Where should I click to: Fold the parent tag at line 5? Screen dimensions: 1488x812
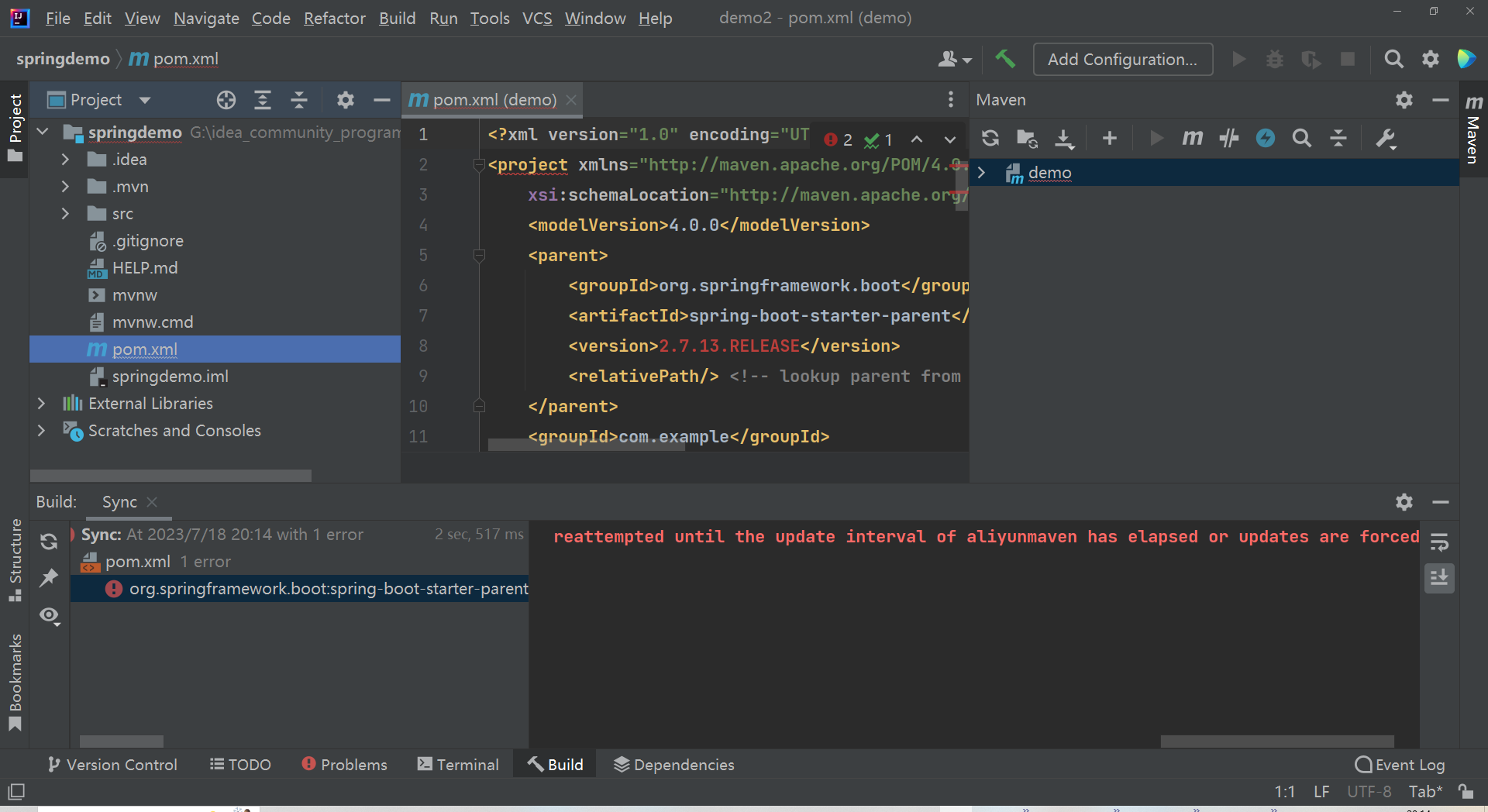click(479, 255)
